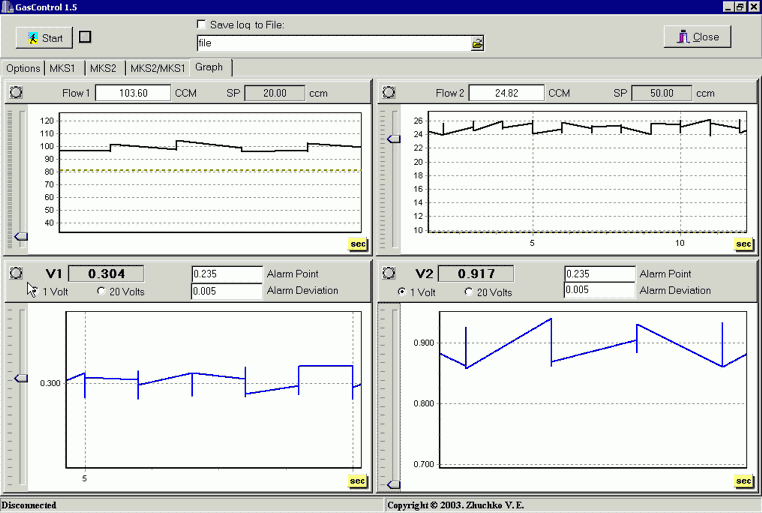Click the V1 Alarm Point input field

(x=226, y=274)
